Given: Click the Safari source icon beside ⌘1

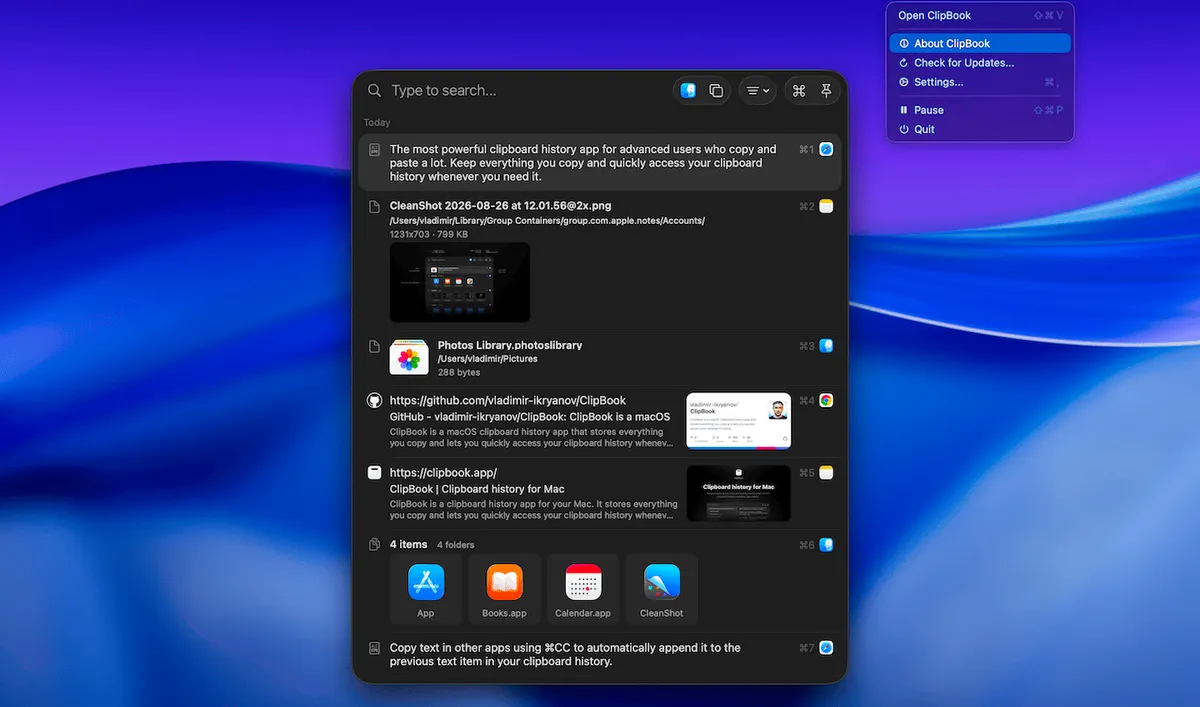Looking at the screenshot, I should coord(826,149).
